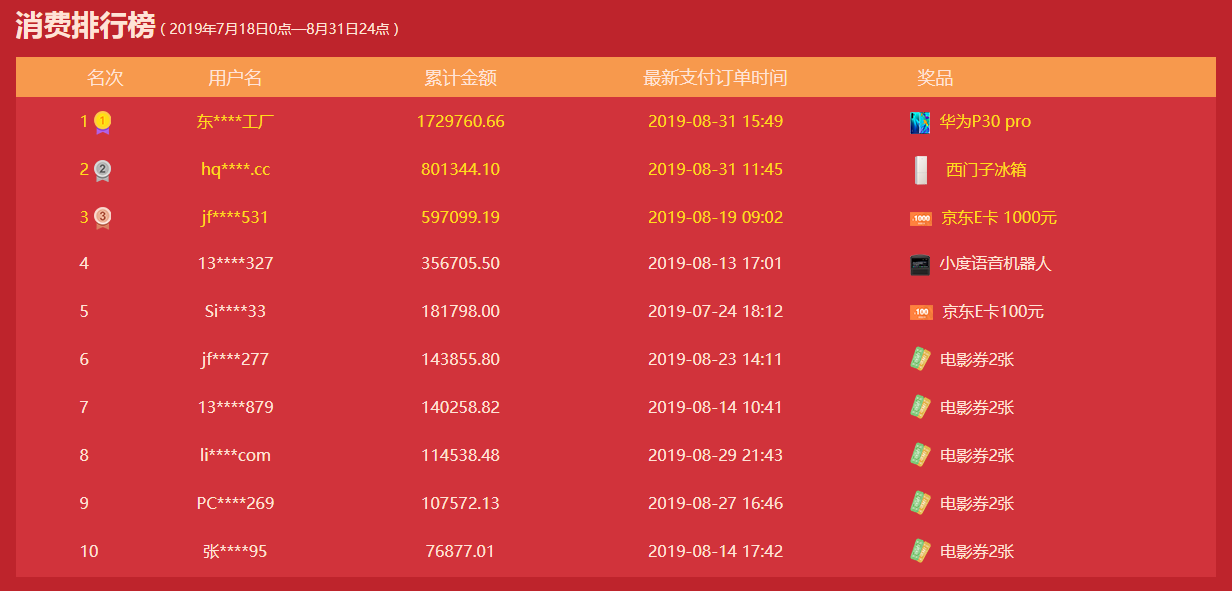Click the order time 2019-08-29 21:43
The width and height of the screenshot is (1232, 591).
coord(715,455)
